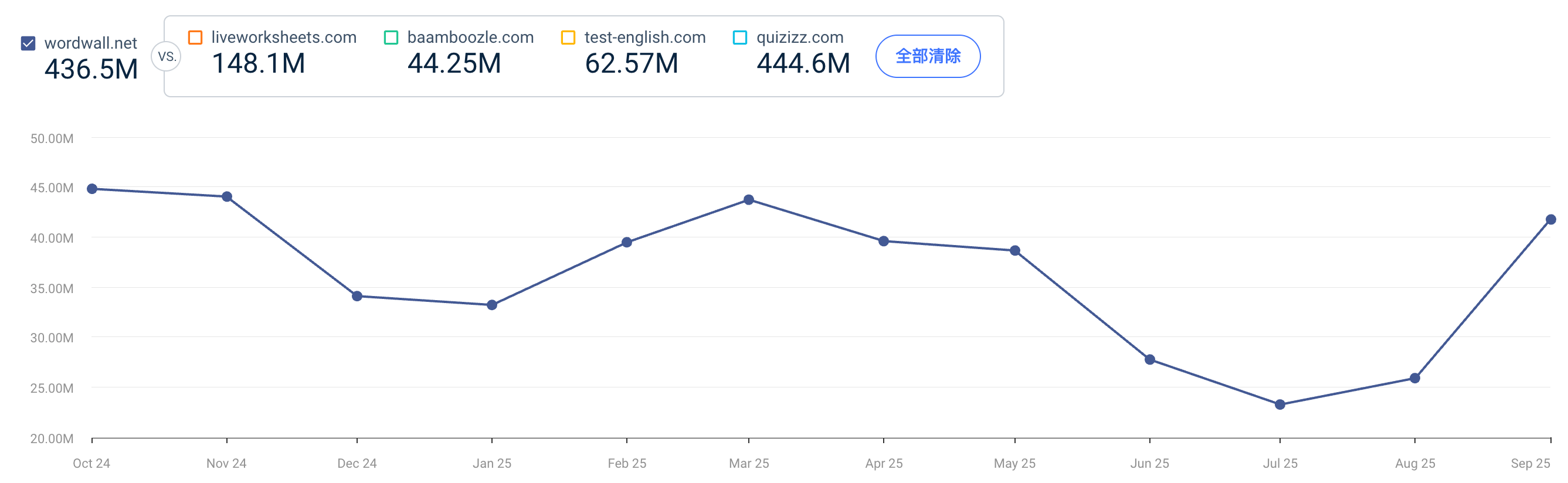Click the 50.00M y-axis label

pos(52,139)
